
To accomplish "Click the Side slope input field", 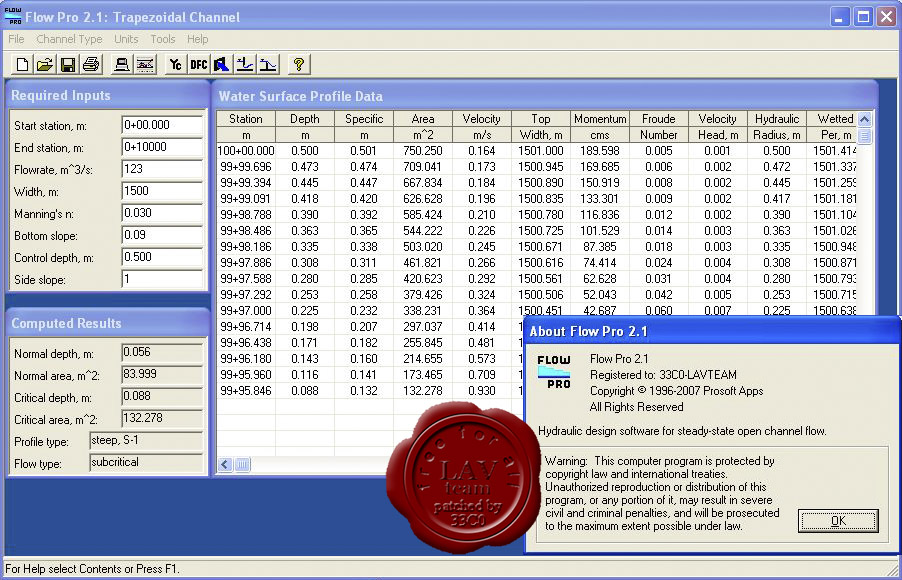I will [162, 280].
